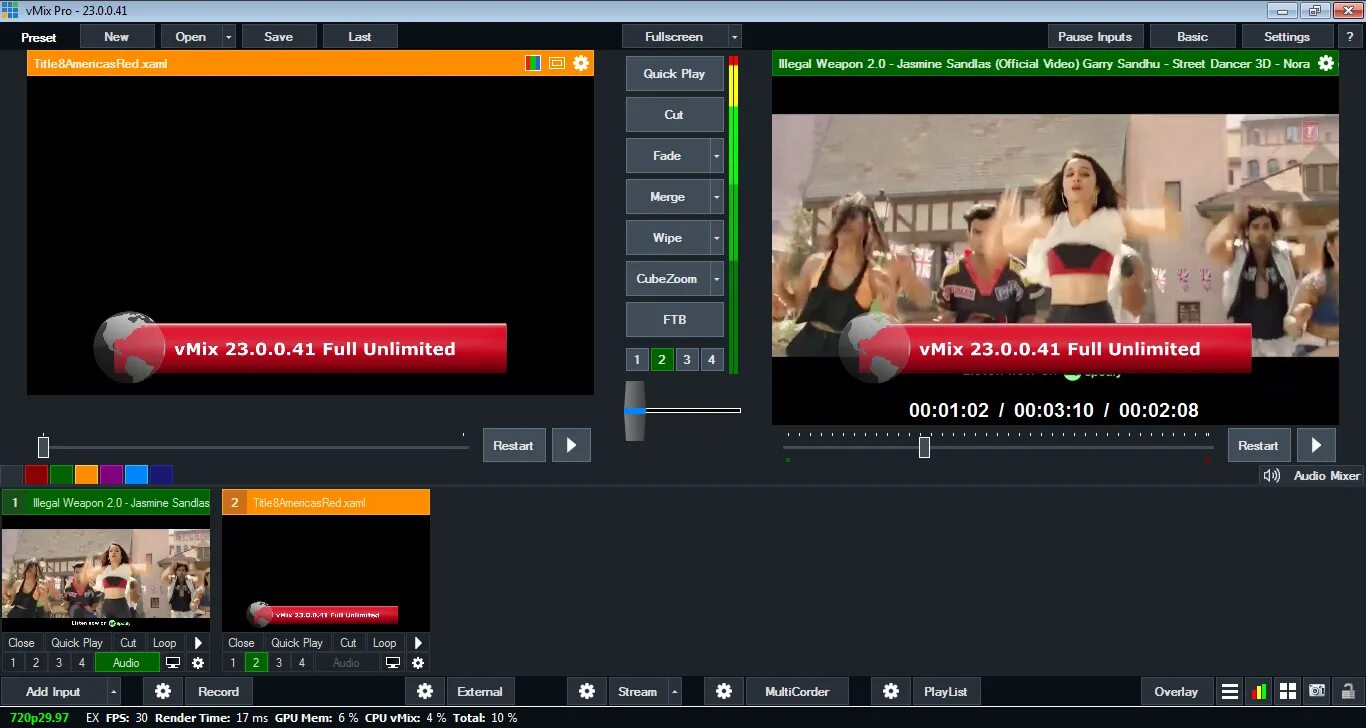Screen dimensions: 1366x728
Task: Expand the Add Input arrow menu
Action: 114,691
